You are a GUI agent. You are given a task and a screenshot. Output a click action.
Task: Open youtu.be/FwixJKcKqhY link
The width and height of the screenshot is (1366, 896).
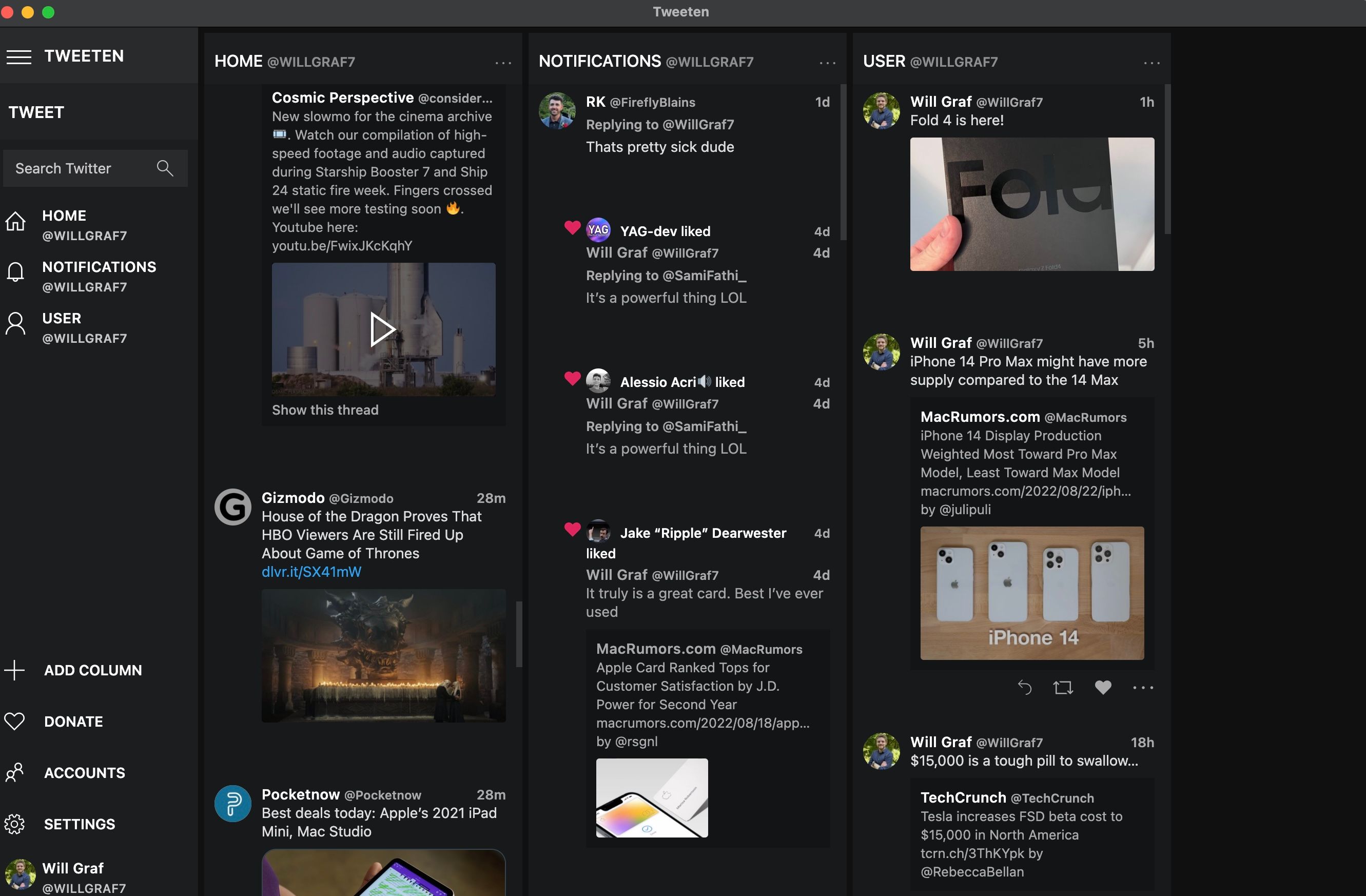(x=342, y=246)
